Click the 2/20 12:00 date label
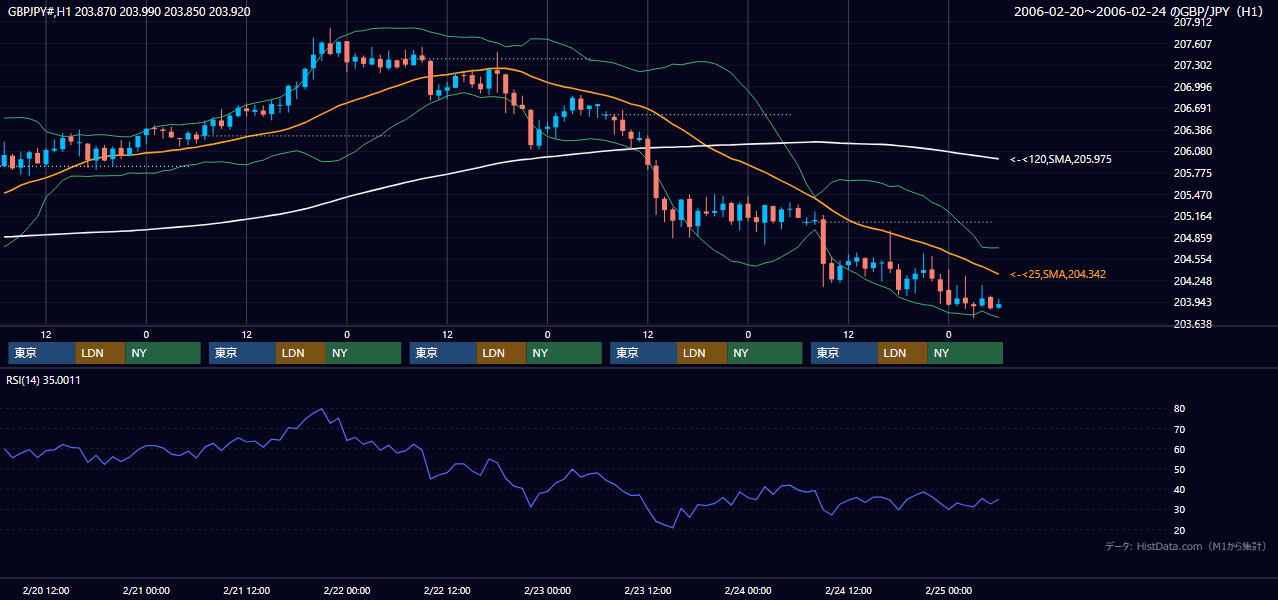The image size is (1278, 600). point(45,590)
